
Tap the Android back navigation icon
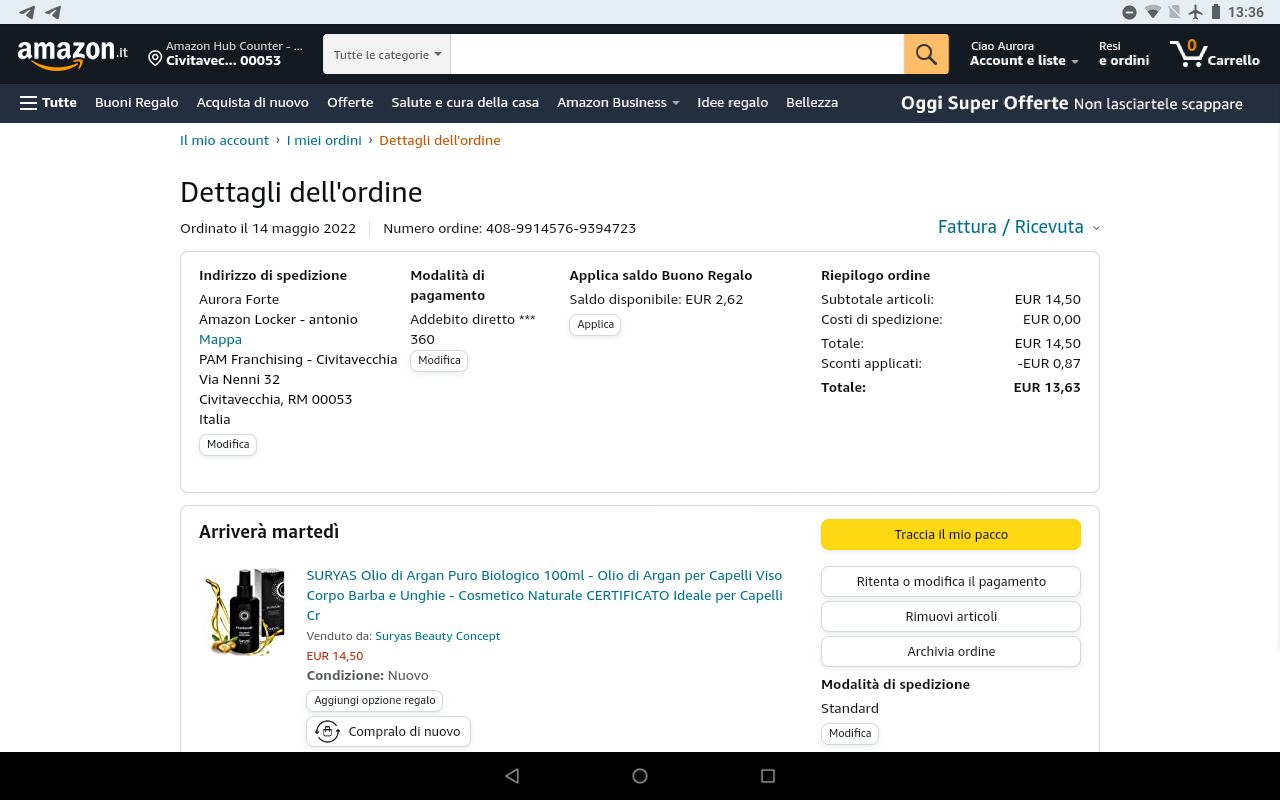point(512,776)
